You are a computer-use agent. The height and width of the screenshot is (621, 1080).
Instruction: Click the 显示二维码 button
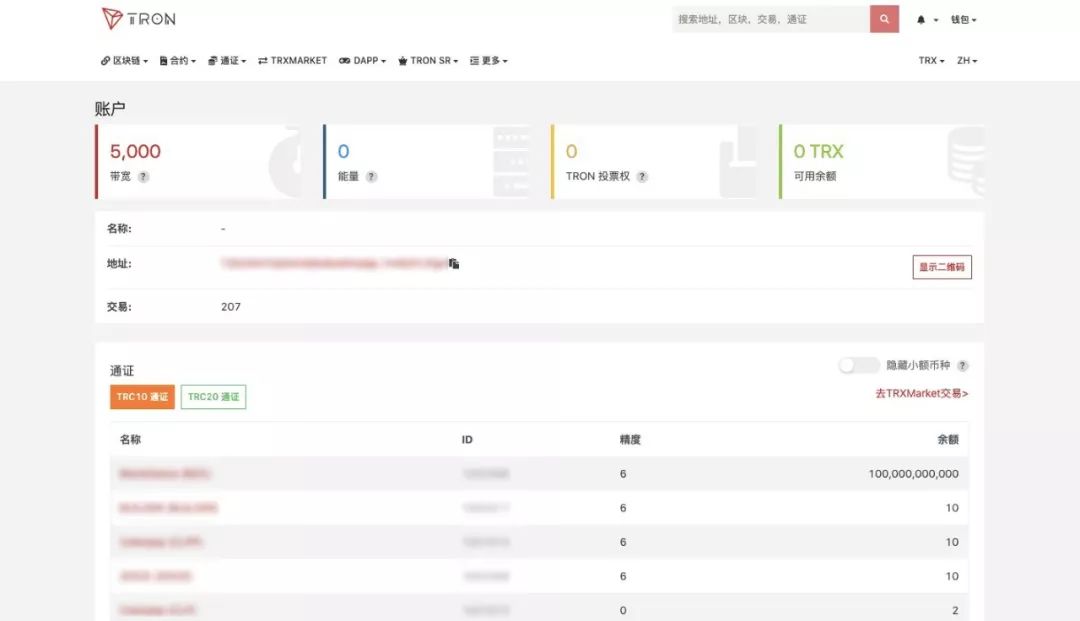tap(942, 267)
